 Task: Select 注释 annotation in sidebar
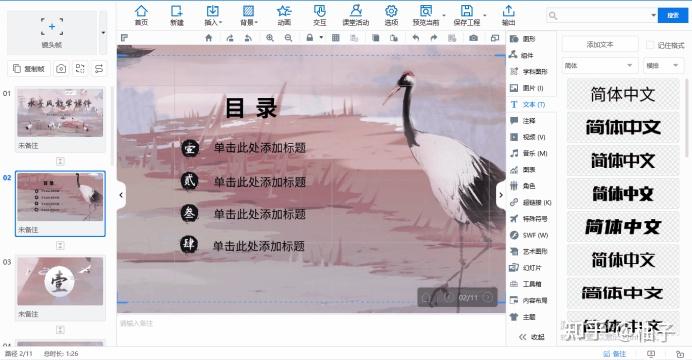(x=523, y=120)
